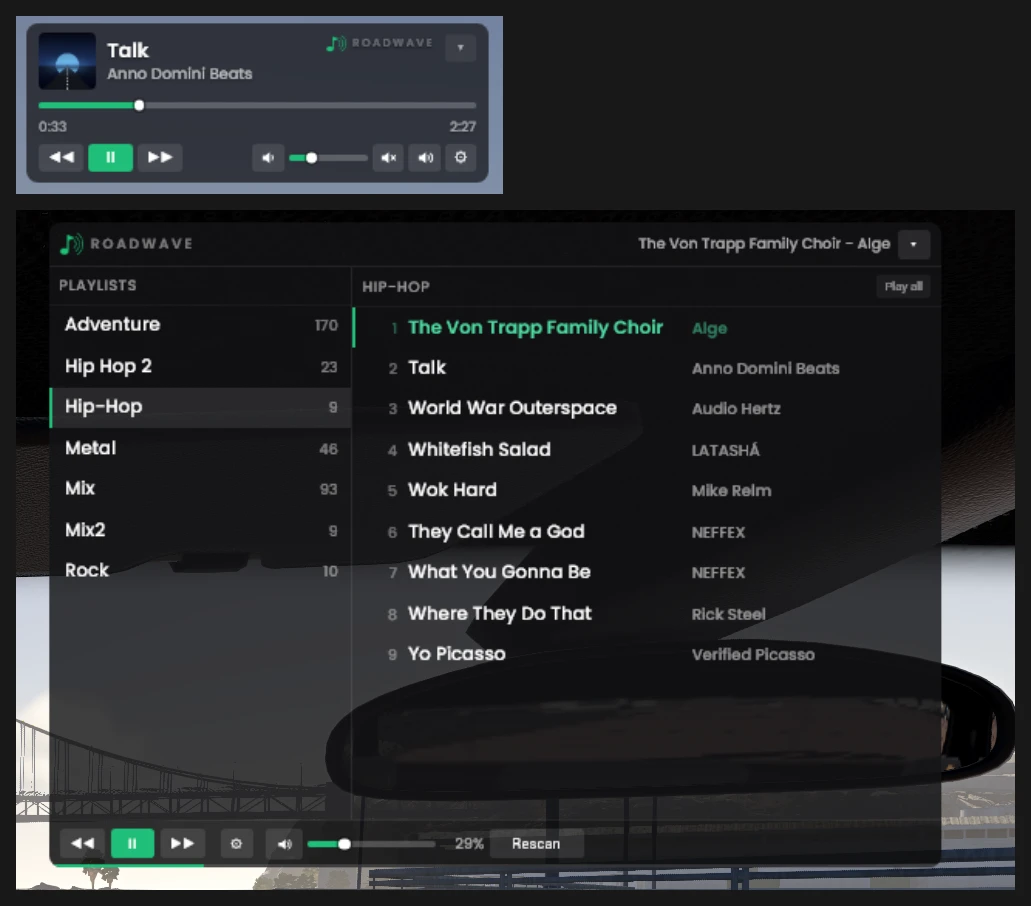This screenshot has width=1031, height=906.
Task: Play track World War Outerspace
Action: (647, 409)
